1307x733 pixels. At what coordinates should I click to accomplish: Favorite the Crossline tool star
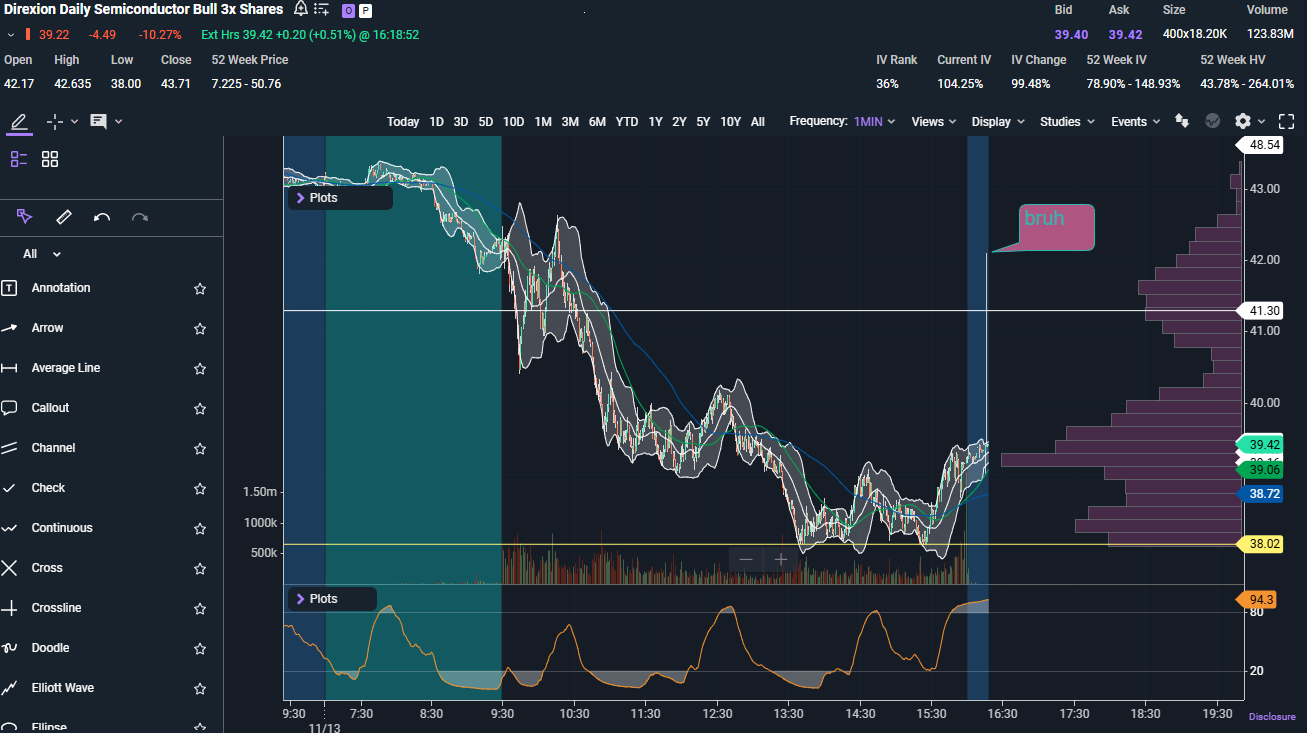point(200,608)
